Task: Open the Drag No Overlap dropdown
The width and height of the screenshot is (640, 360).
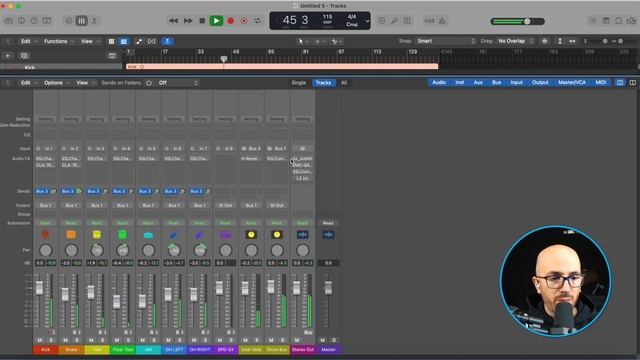Action: pos(515,41)
